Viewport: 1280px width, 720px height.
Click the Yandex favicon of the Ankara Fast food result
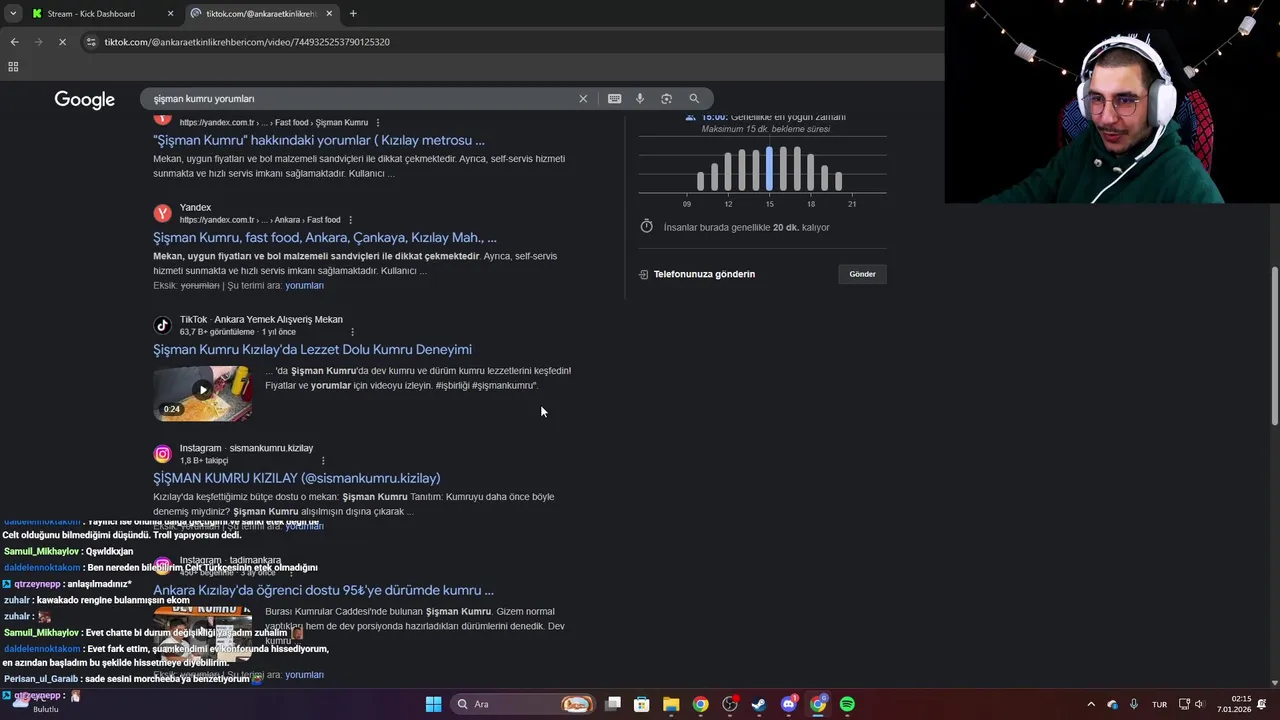coord(162,213)
